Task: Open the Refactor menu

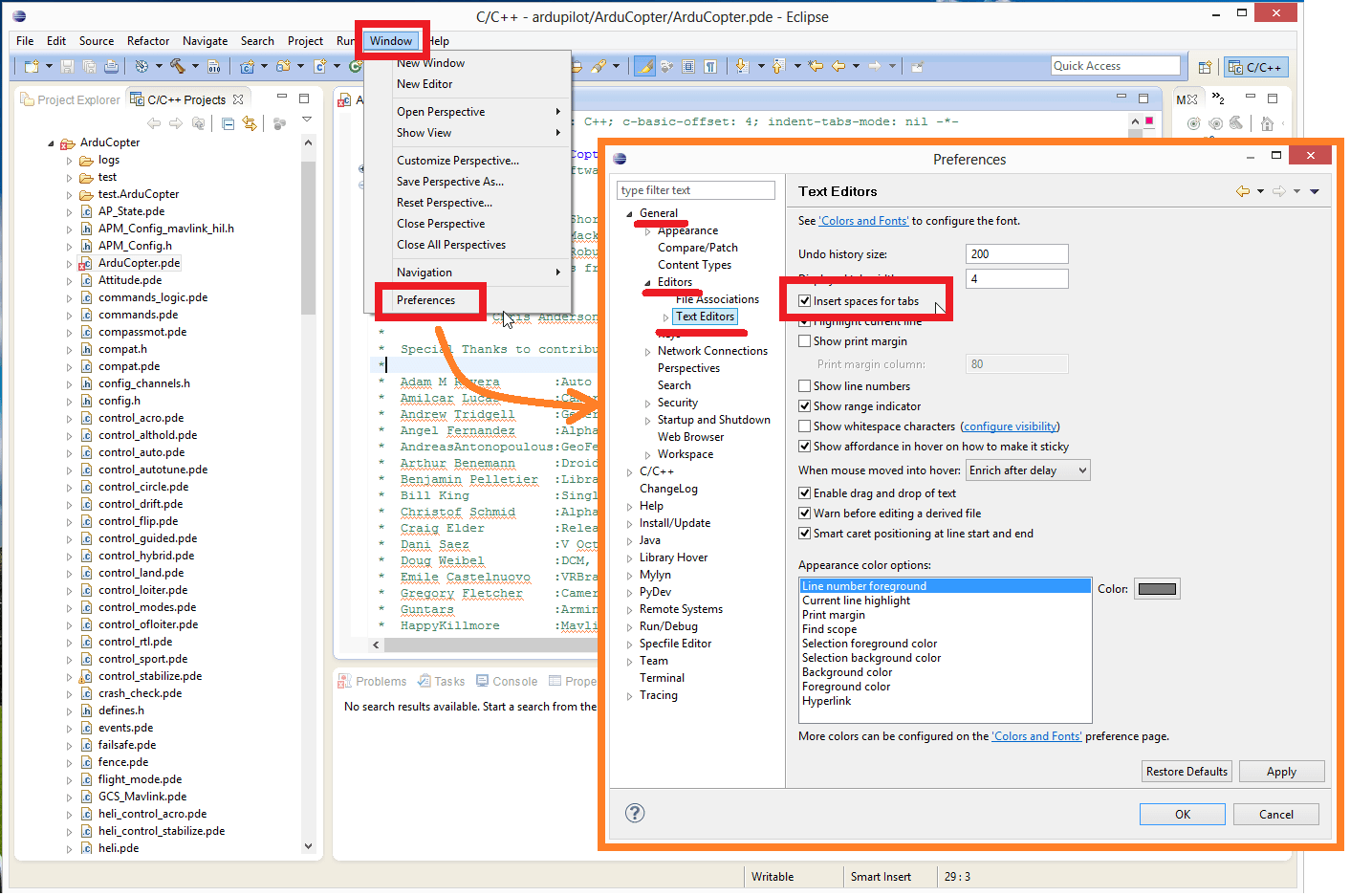Action: coord(147,40)
